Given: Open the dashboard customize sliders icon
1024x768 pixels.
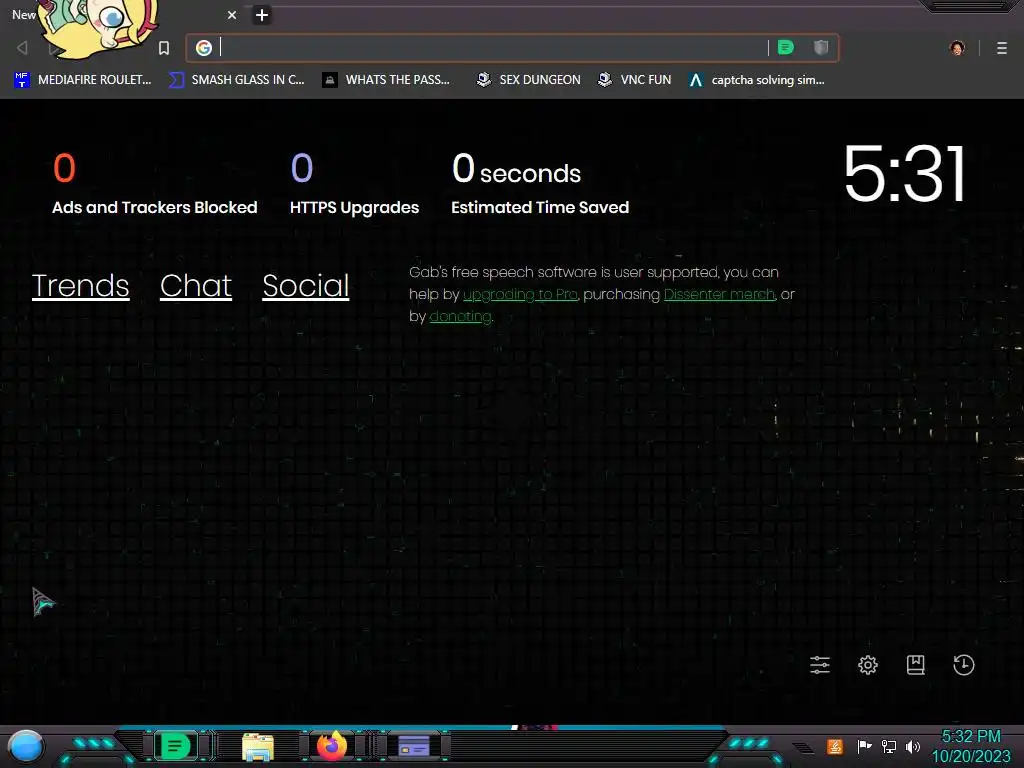Looking at the screenshot, I should click(820, 665).
